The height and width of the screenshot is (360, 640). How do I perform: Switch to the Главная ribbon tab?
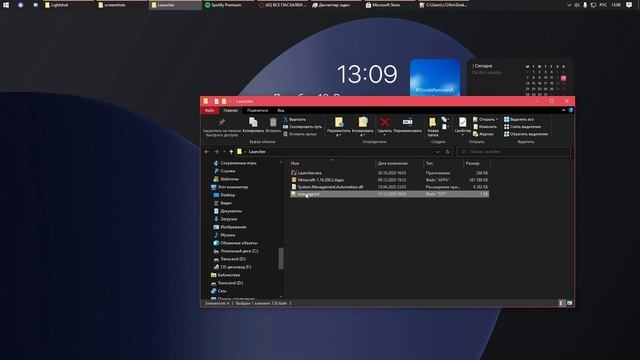click(x=230, y=110)
